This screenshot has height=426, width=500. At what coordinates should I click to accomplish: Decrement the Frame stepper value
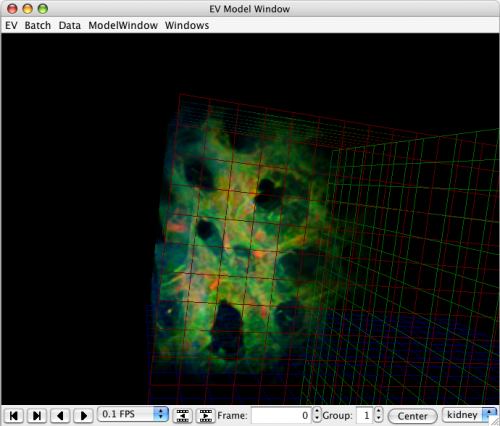pos(317,419)
